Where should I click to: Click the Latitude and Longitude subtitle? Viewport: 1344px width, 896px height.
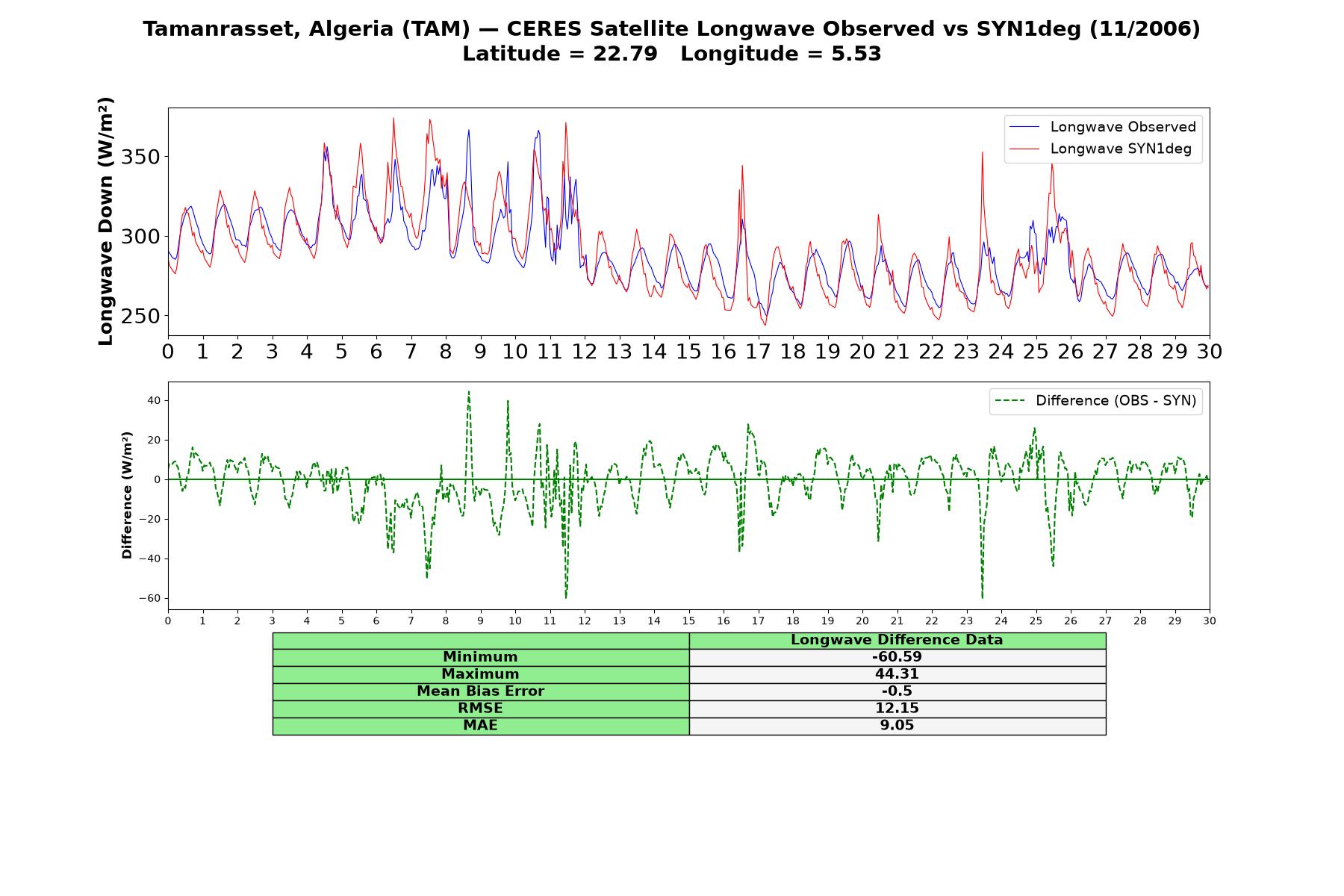point(672,55)
